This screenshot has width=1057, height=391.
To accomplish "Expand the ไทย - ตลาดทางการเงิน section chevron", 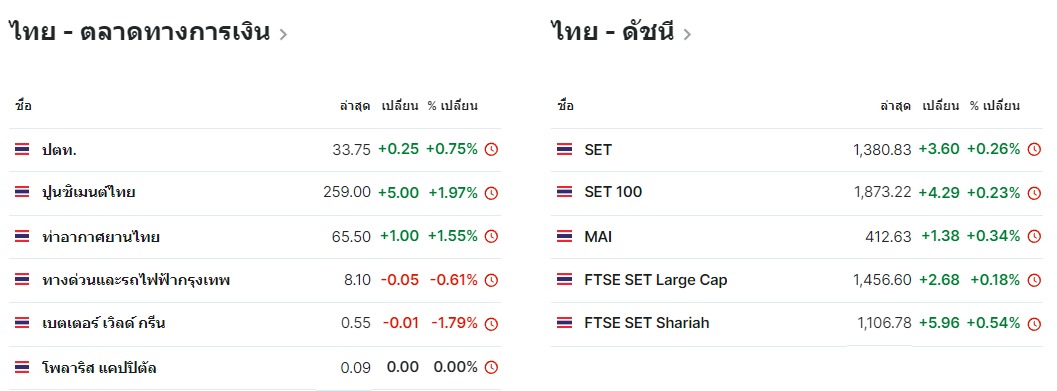I will pyautogui.click(x=283, y=34).
